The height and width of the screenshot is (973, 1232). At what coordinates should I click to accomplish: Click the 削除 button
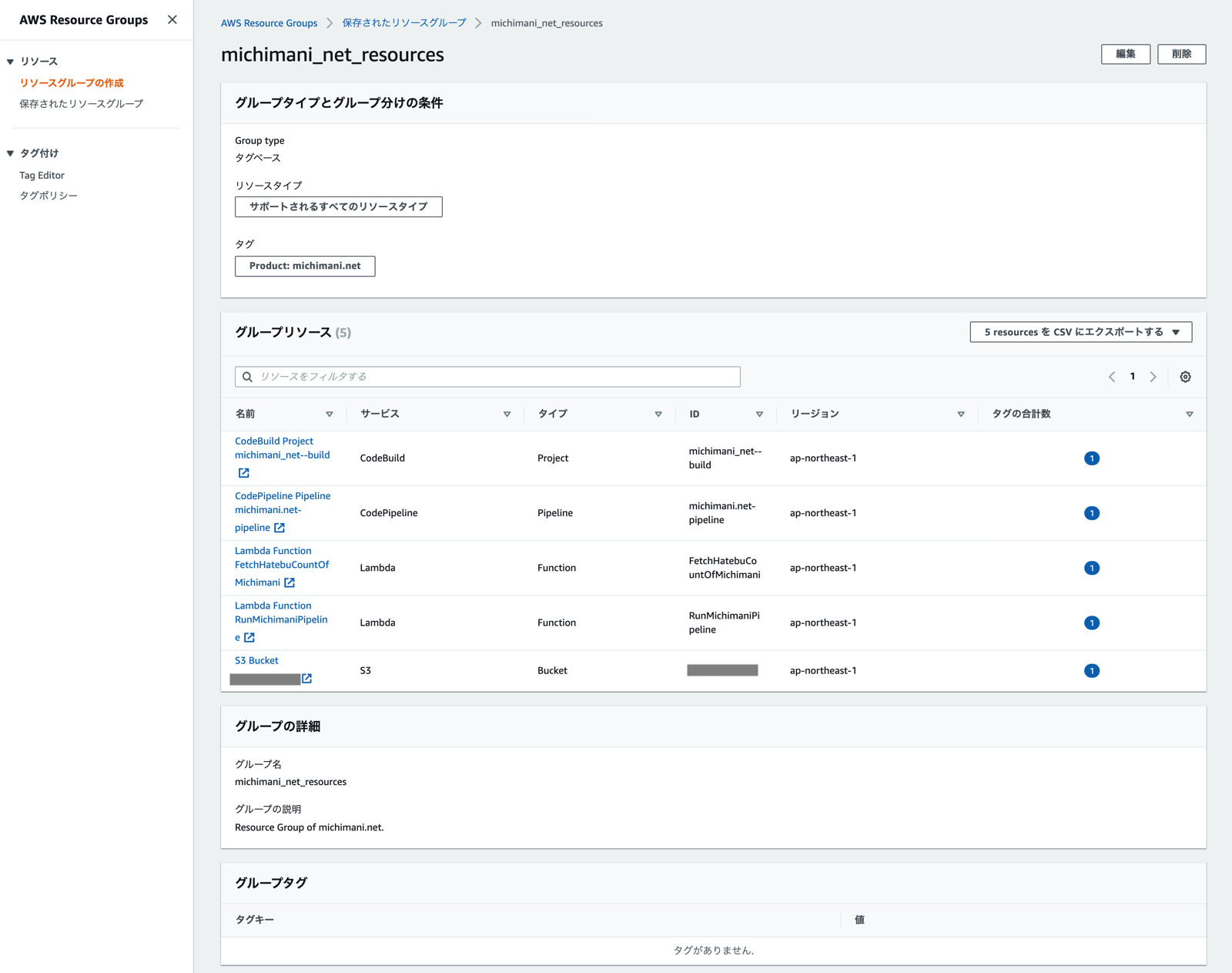coord(1181,54)
